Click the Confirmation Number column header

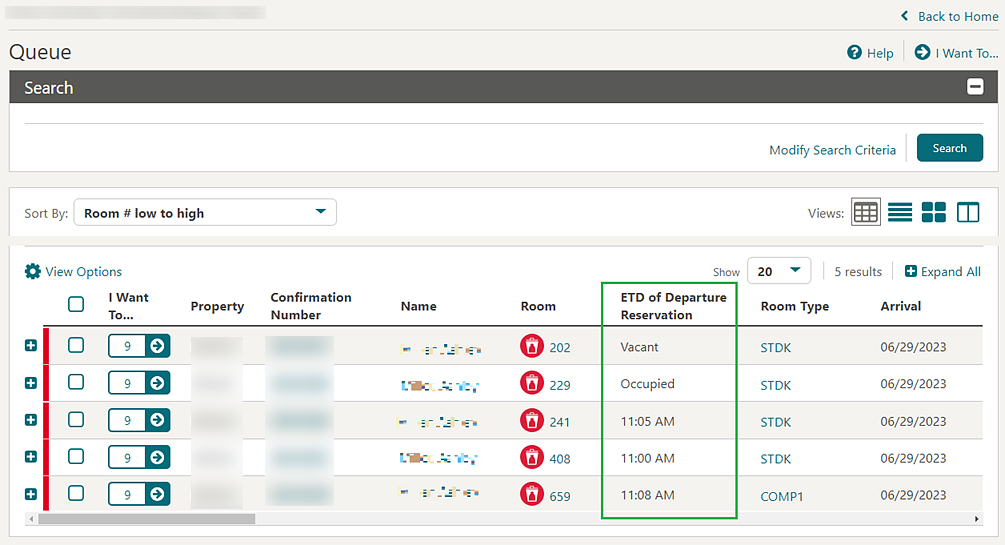(x=311, y=306)
